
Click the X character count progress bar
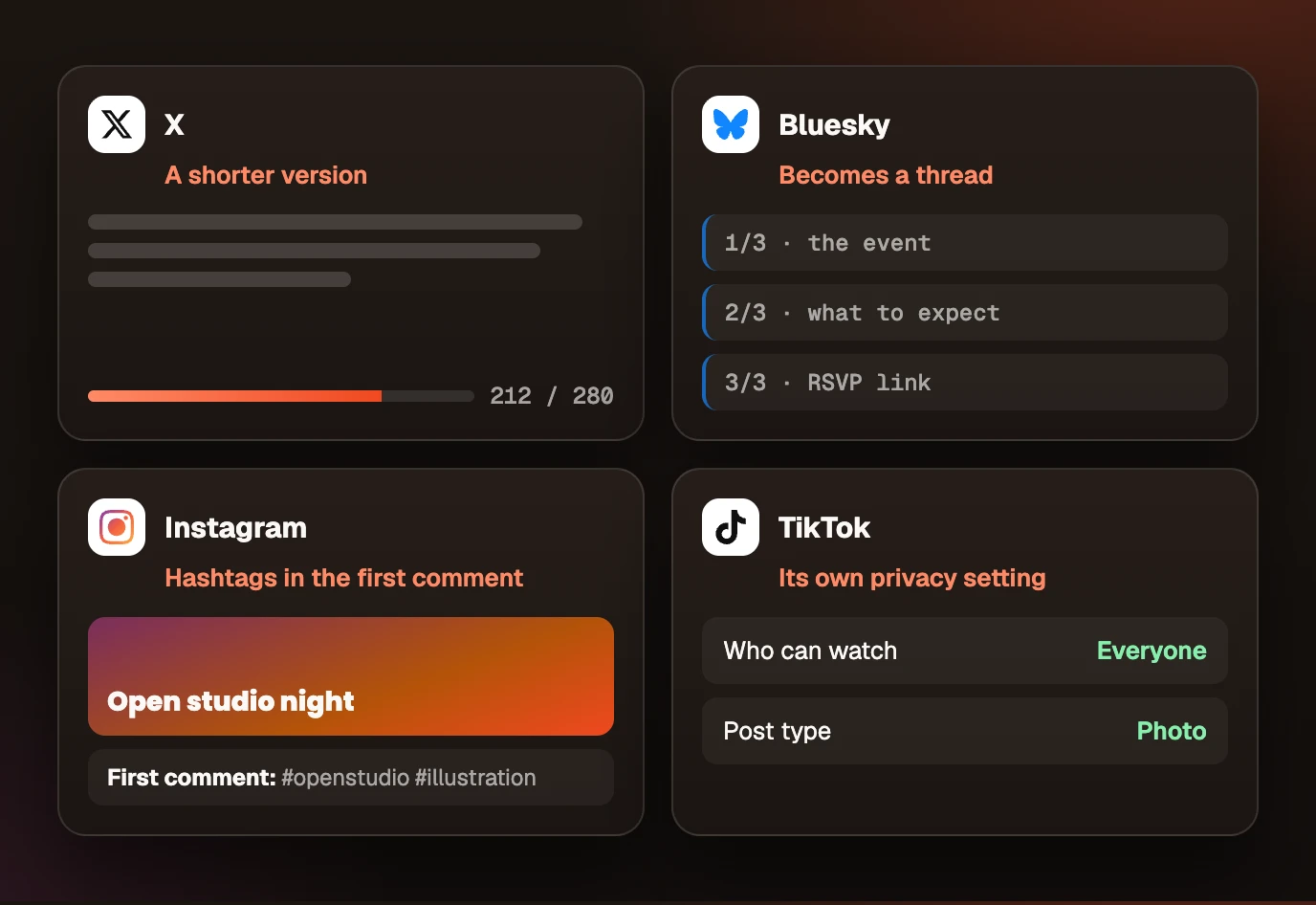click(281, 396)
